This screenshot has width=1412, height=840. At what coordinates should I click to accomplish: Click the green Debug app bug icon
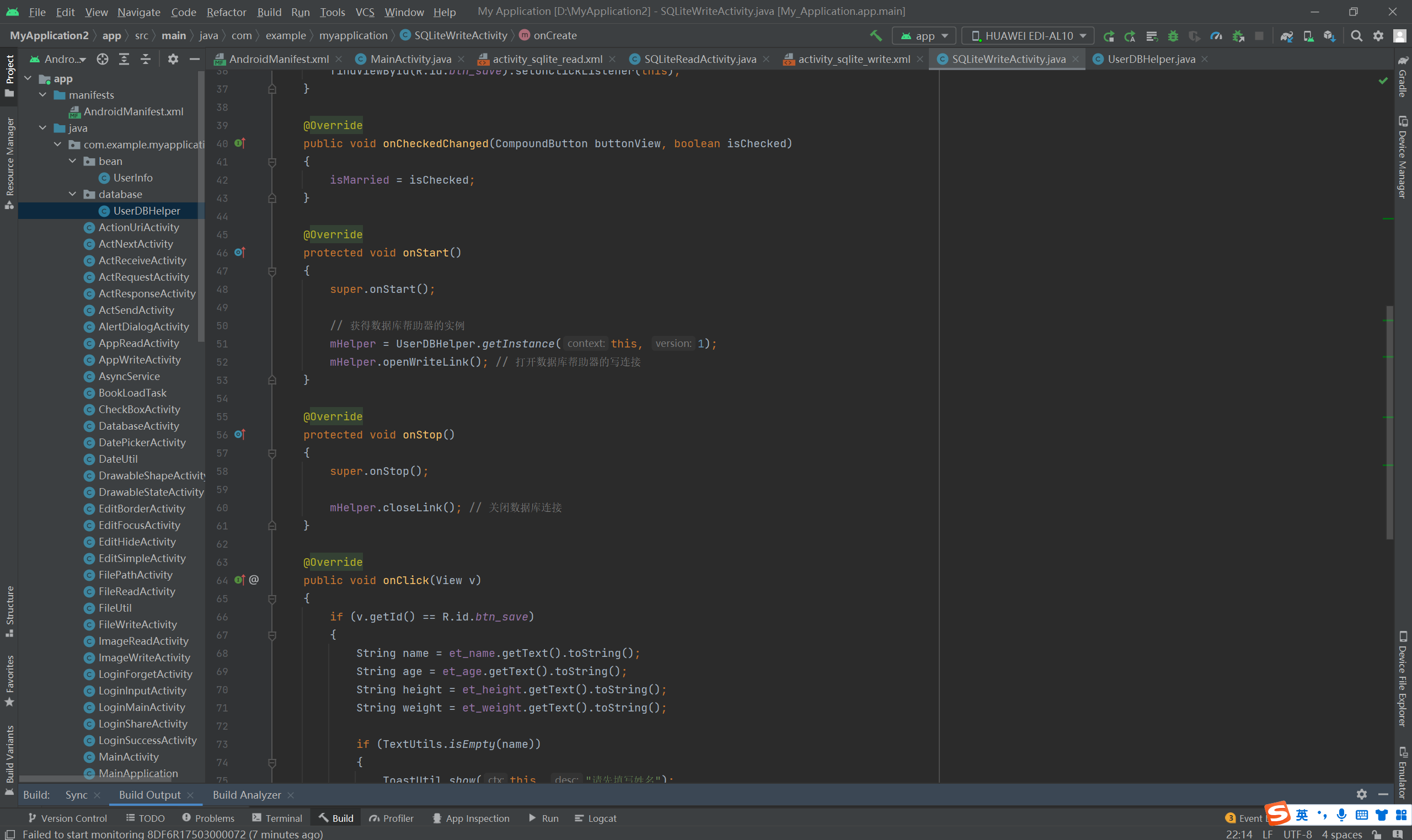1173,36
